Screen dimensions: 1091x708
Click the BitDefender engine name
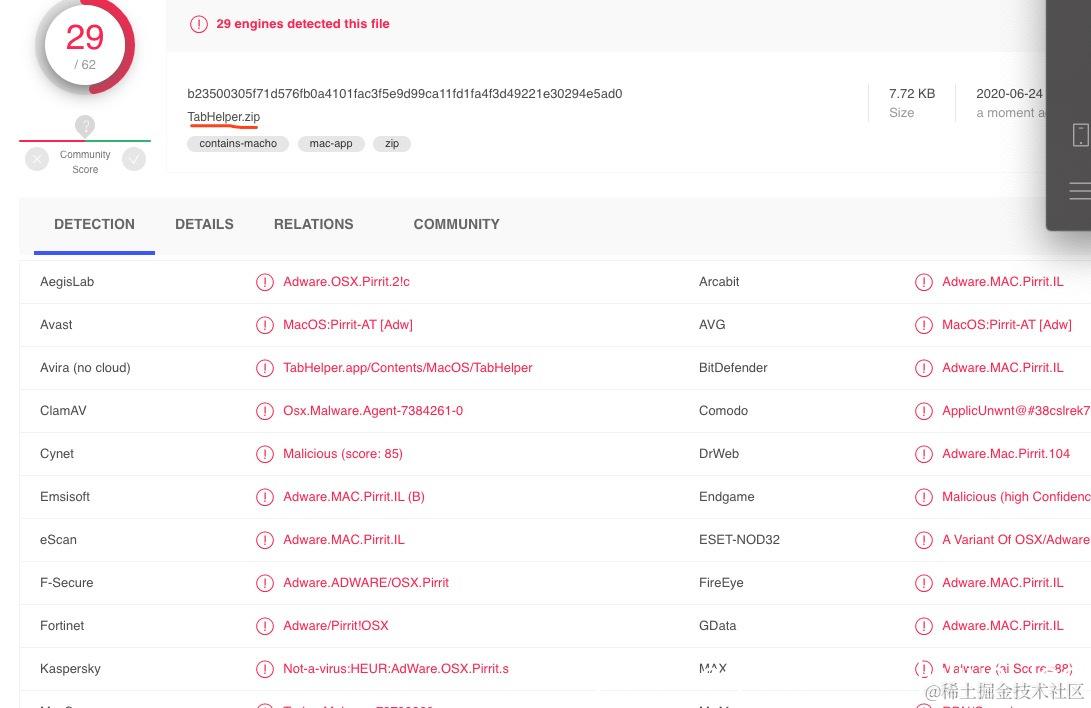(x=733, y=368)
